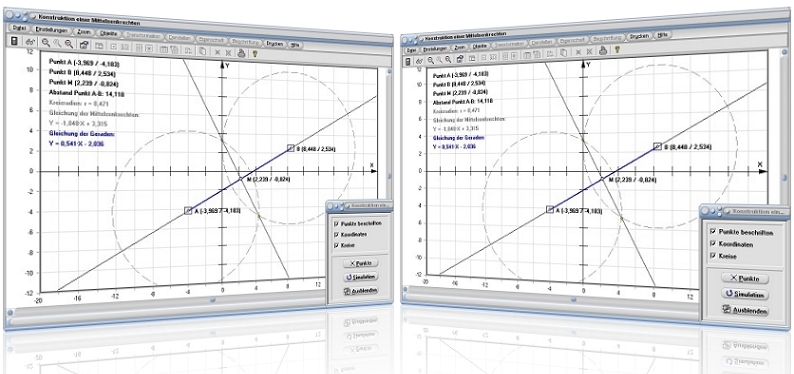794x374 pixels.
Task: Select point B marker in the left graph
Action: point(291,148)
